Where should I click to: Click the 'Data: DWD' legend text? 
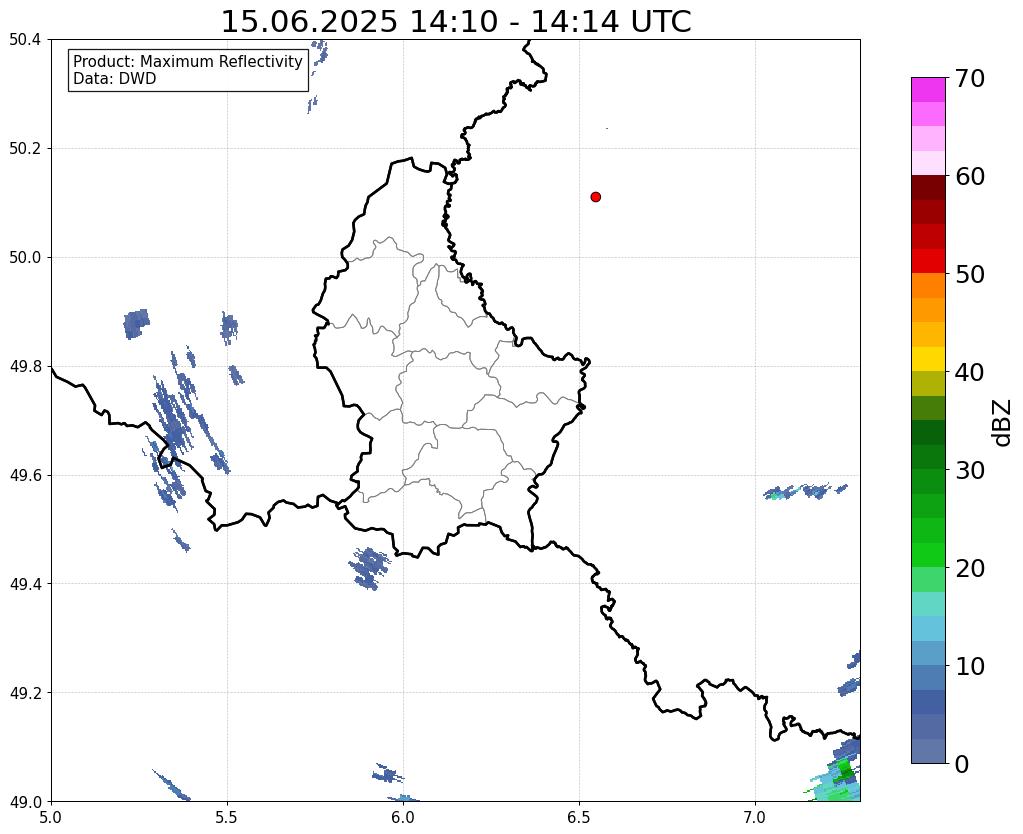pyautogui.click(x=115, y=79)
